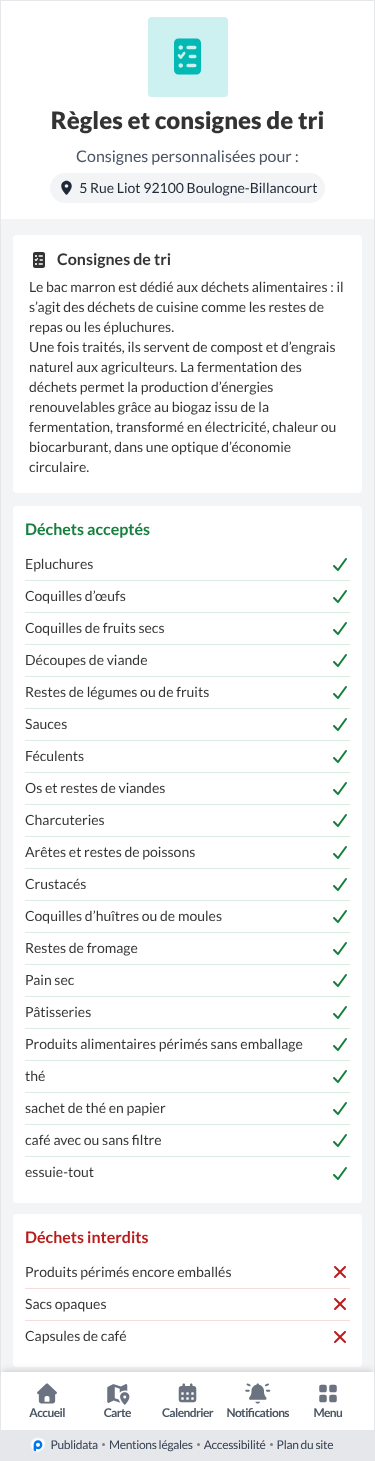The image size is (375, 1461).
Task: Open the Calendrier calendar icon
Action: click(x=187, y=1393)
